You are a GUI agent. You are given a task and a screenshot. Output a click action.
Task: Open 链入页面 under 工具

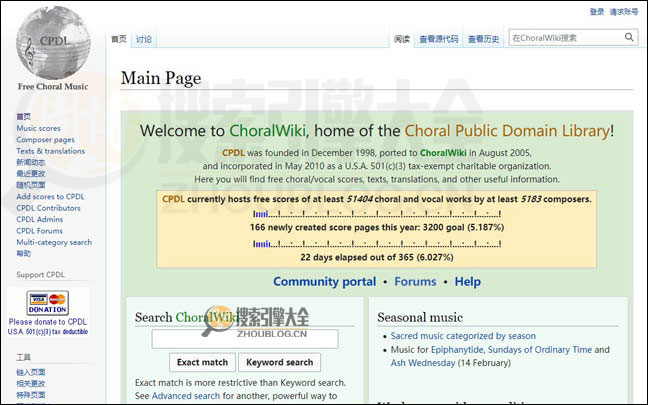coord(31,372)
